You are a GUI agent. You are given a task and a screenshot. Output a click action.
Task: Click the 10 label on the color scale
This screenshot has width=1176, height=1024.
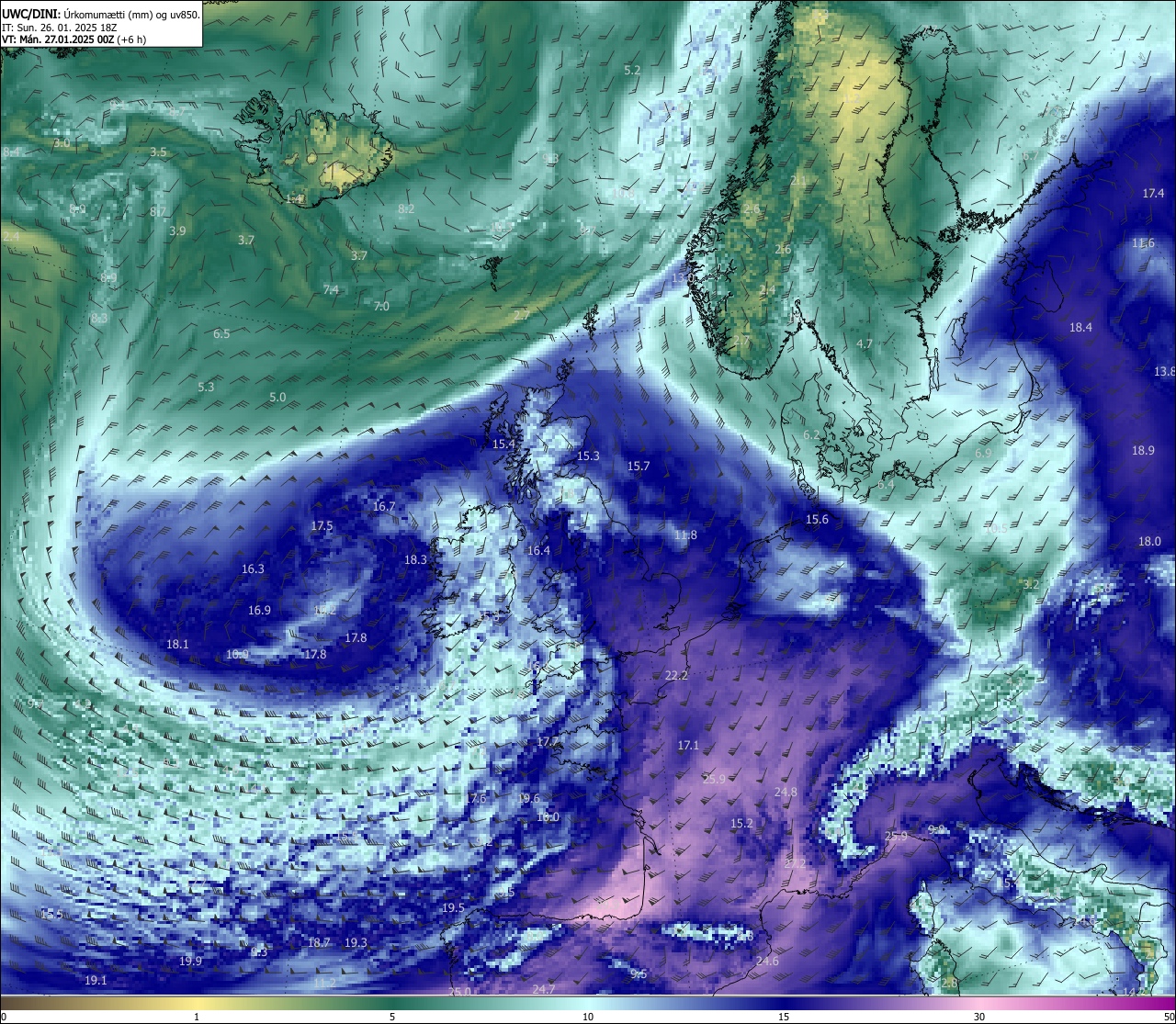click(588, 1017)
